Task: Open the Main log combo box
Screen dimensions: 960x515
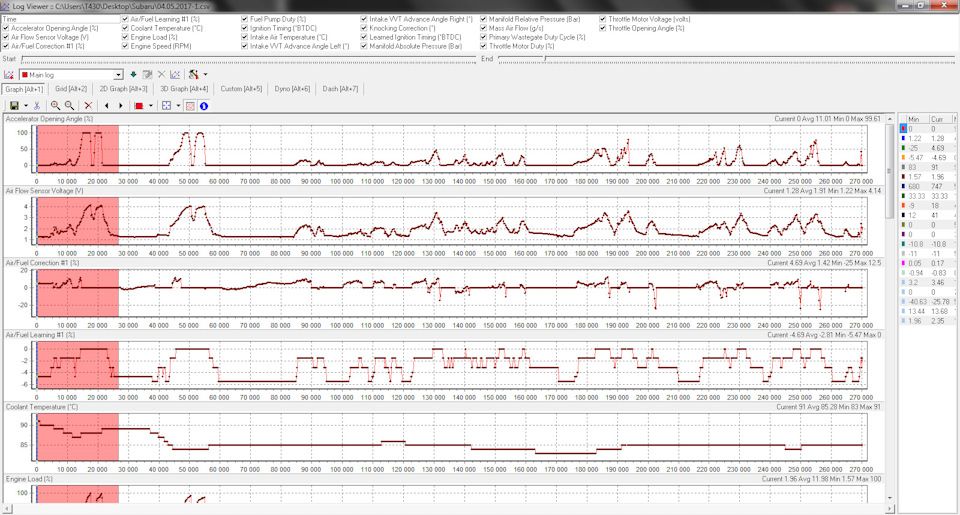Action: coord(71,75)
